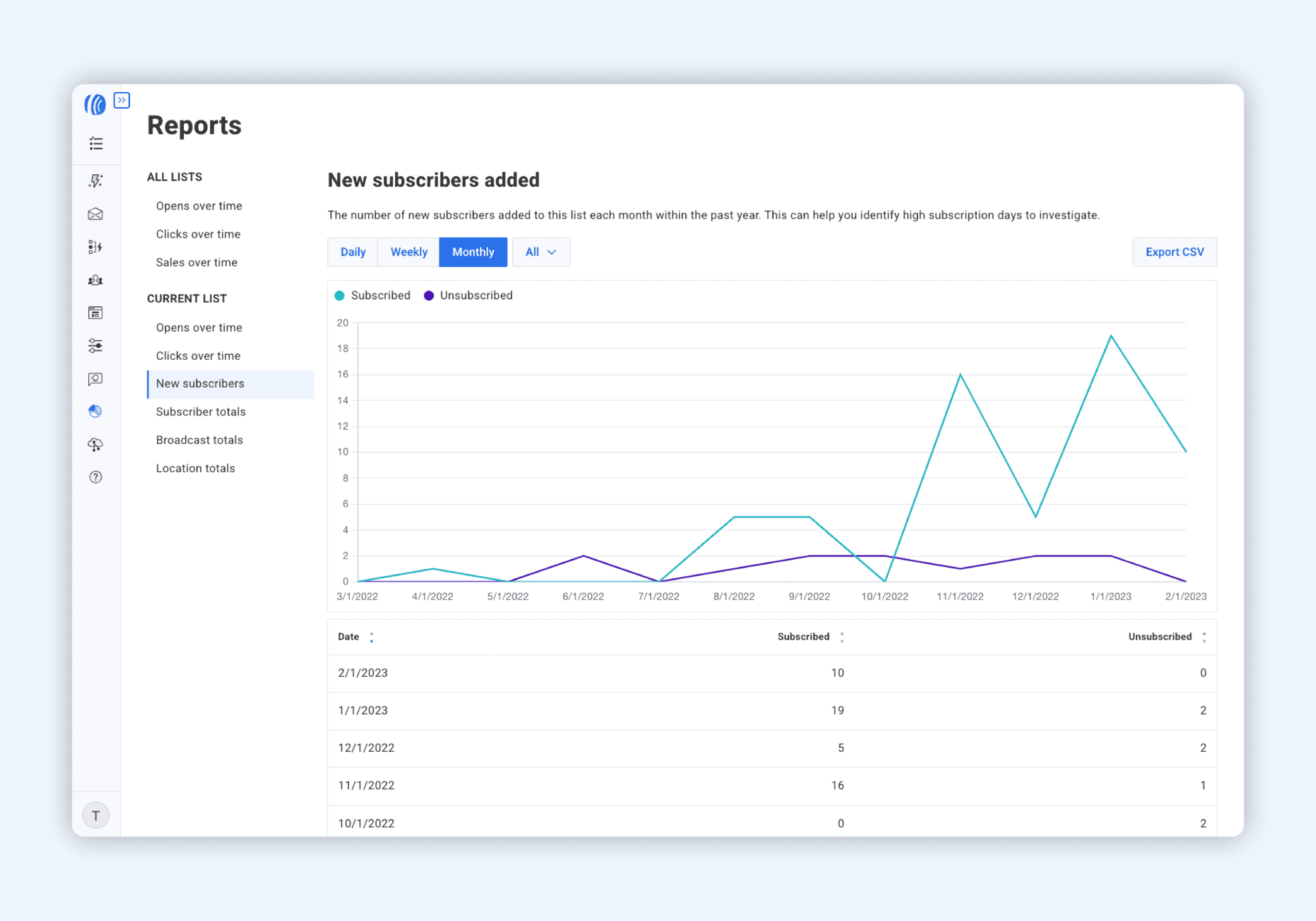Click the 11/1/2022 date cell
Viewport: 1316px width, 921px height.
point(366,786)
